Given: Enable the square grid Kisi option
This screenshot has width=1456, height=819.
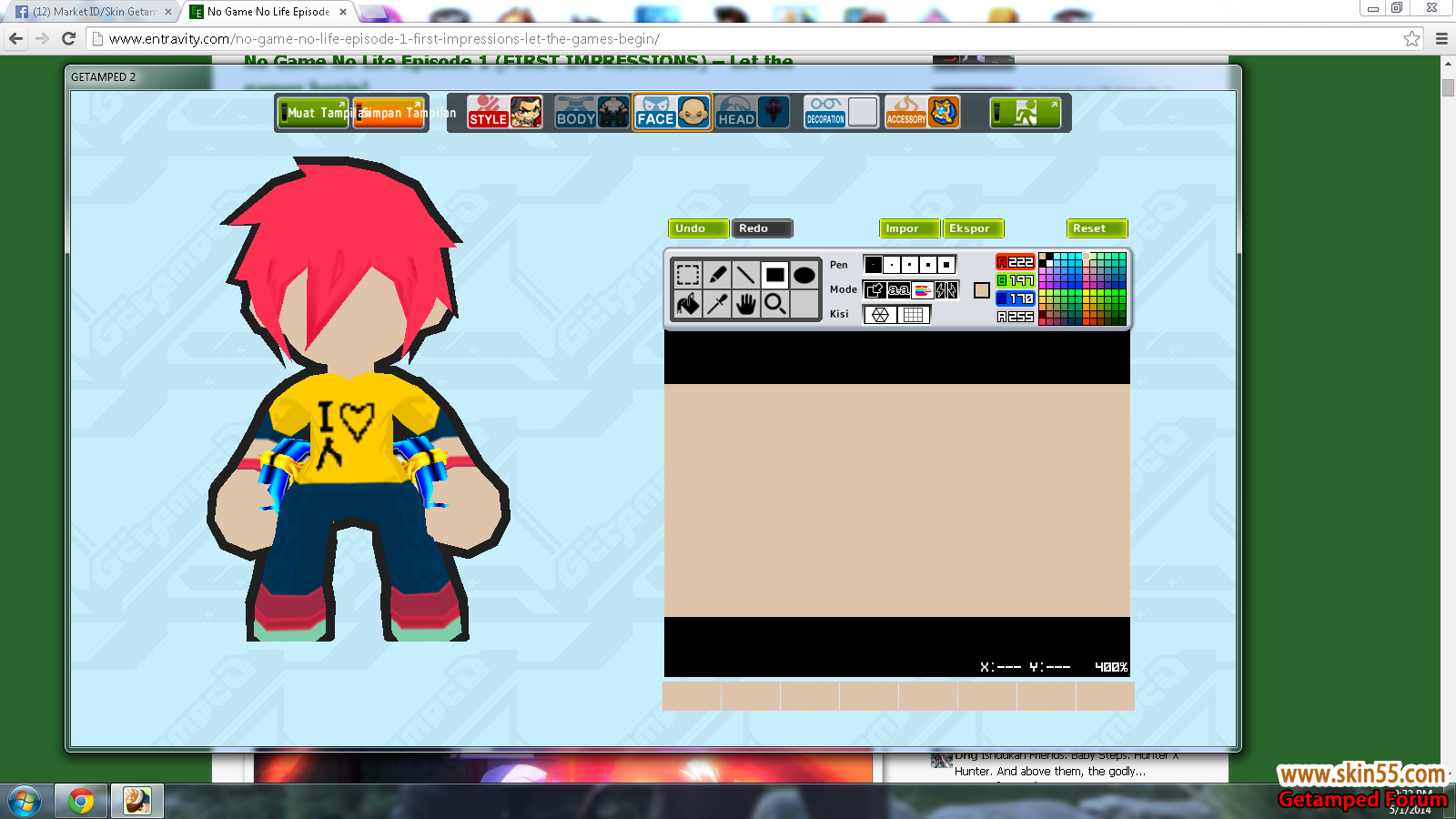Looking at the screenshot, I should (x=914, y=315).
